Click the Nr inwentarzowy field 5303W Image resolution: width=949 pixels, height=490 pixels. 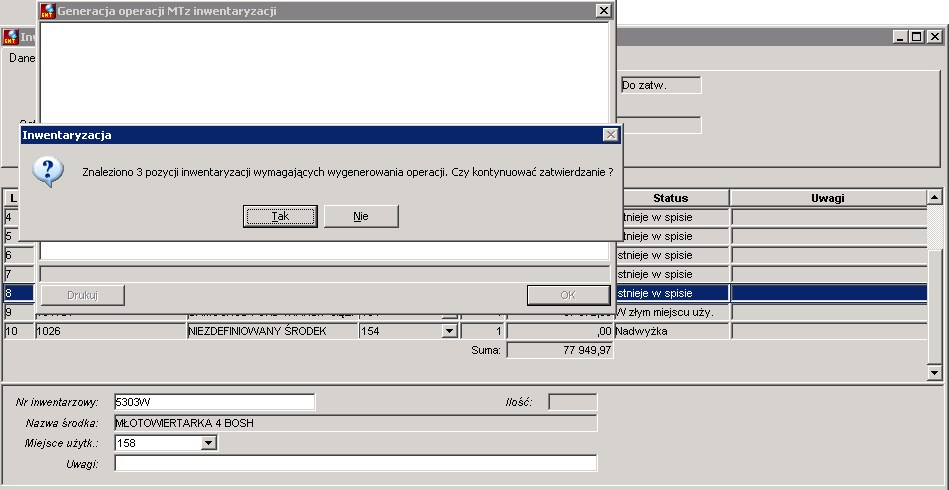pos(214,402)
